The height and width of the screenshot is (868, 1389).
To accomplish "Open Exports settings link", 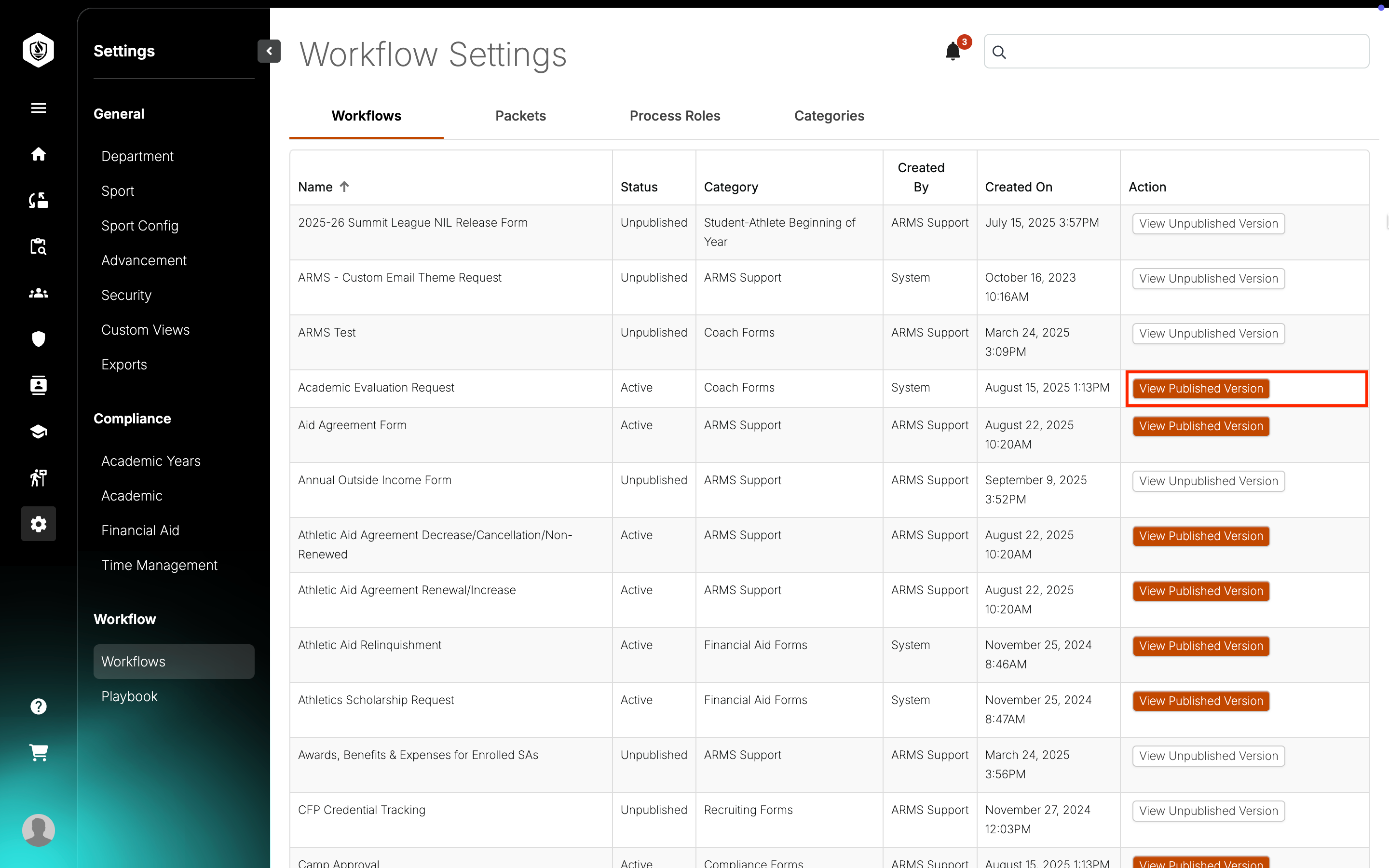I will pyautogui.click(x=124, y=365).
